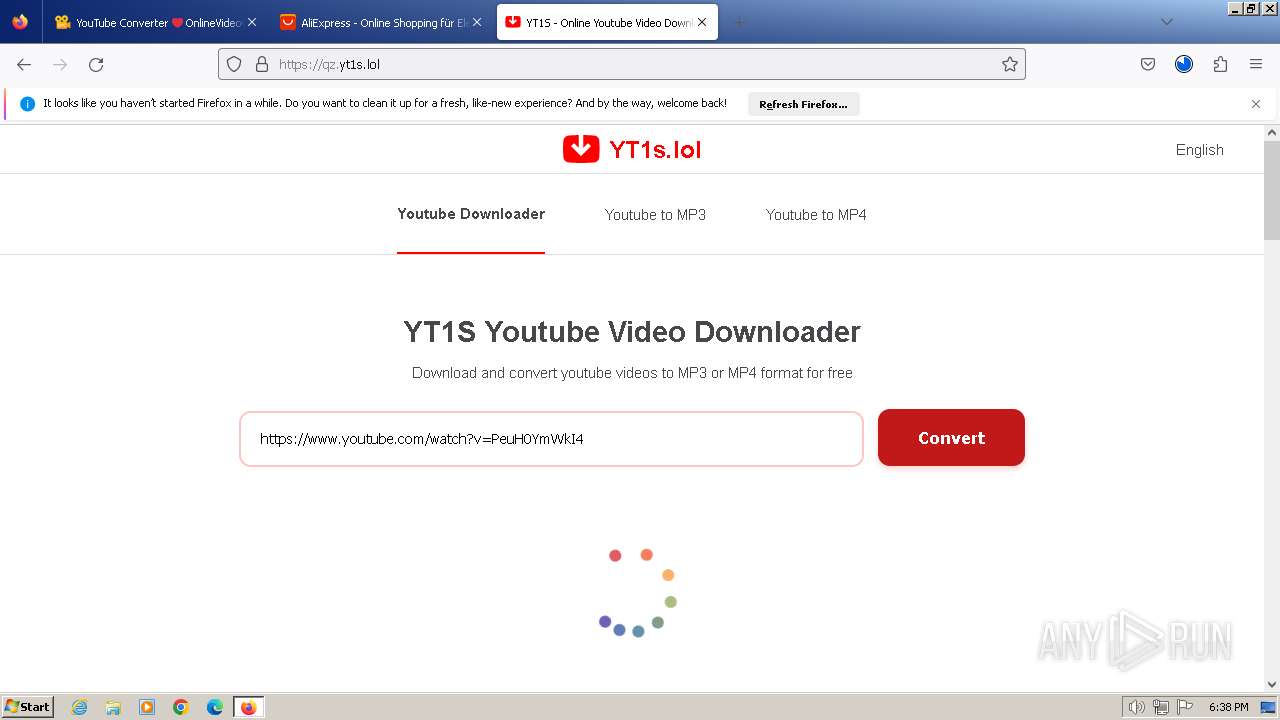Open Action Center flag icon
The width and height of the screenshot is (1280, 720).
pos(1184,707)
